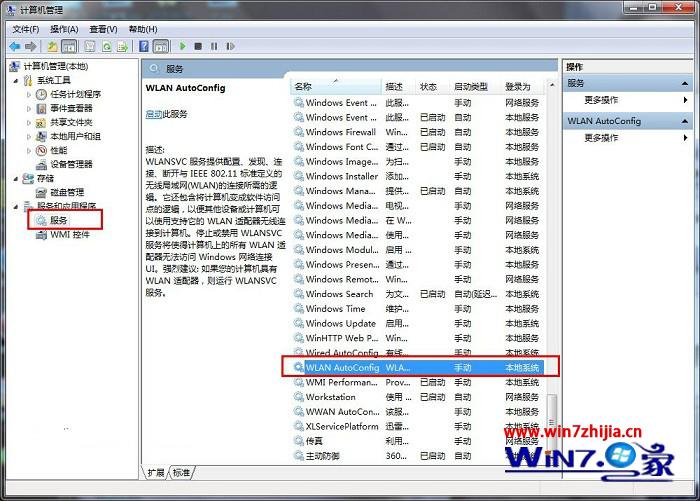Screen dimensions: 700x501
Task: Click the blue Help toolbar icon
Action: tap(144, 46)
